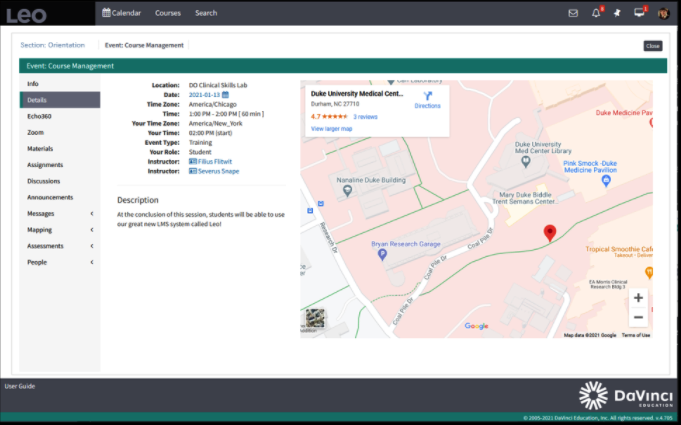
Task: Open the mail envelope icon
Action: [x=573, y=13]
